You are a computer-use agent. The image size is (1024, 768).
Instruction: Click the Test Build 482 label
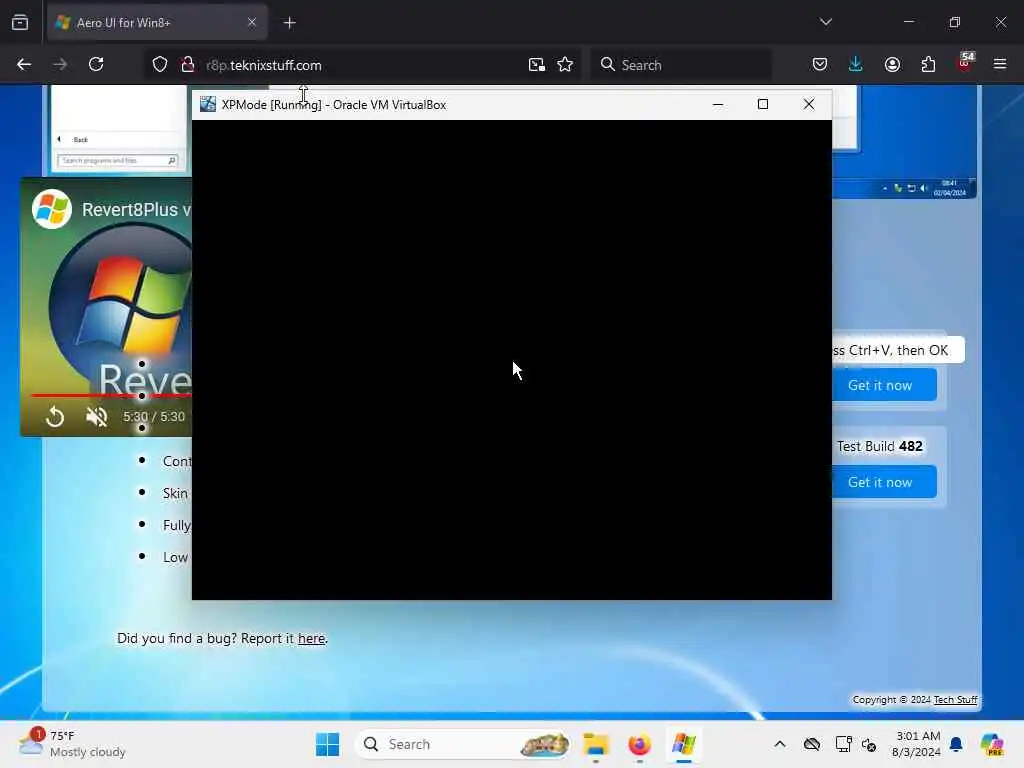(x=880, y=446)
